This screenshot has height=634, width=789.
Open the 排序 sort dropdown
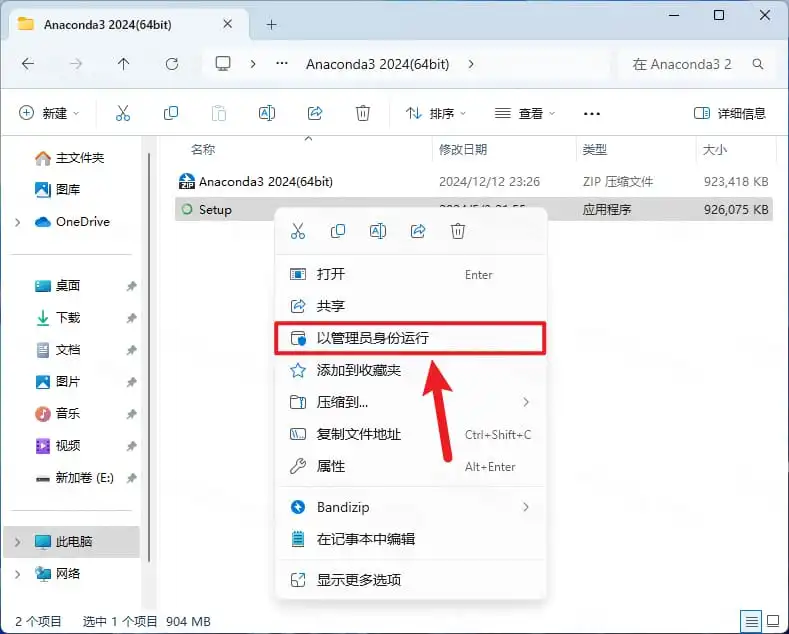tap(436, 113)
